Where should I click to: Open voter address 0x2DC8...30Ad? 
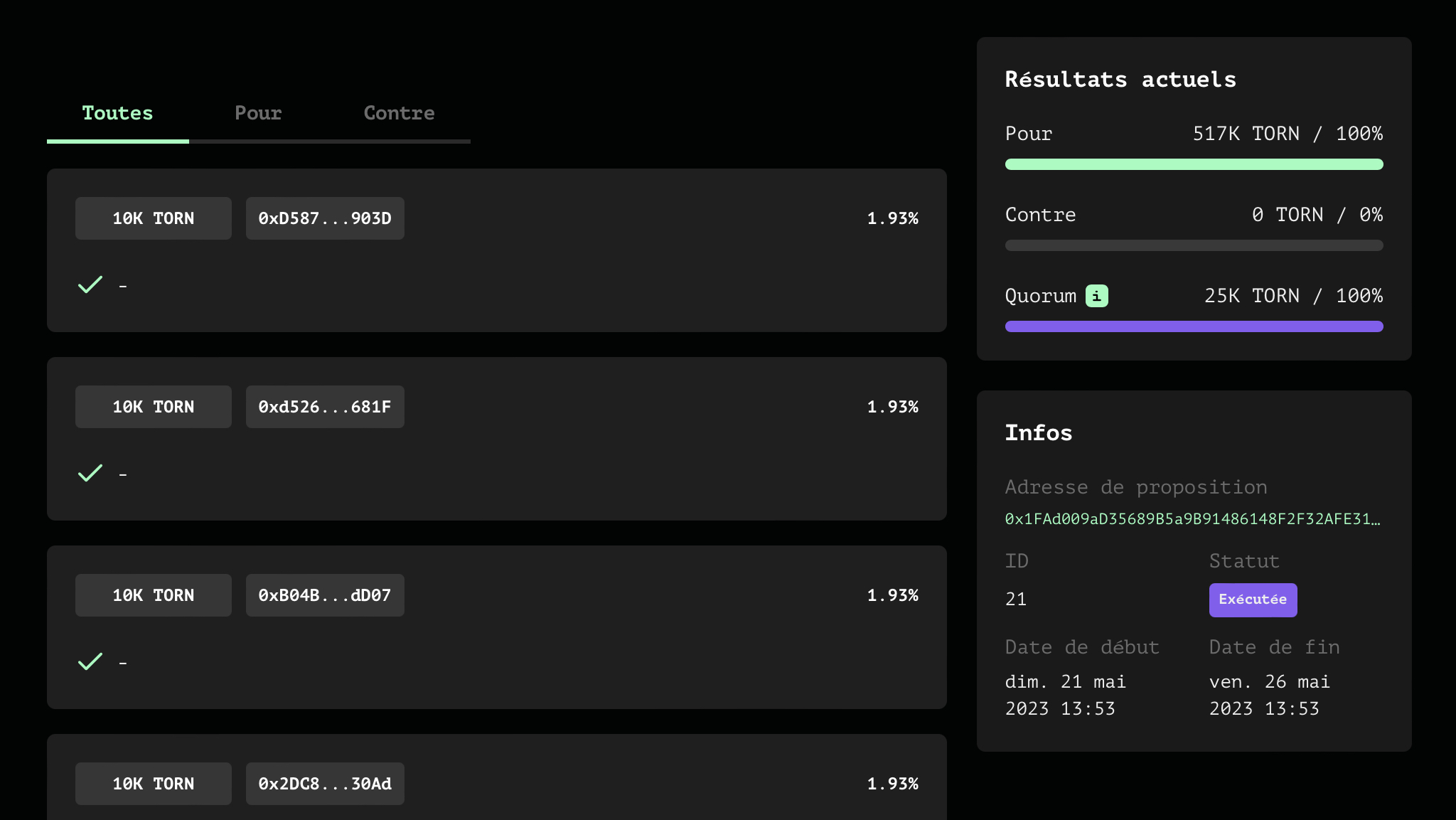tap(325, 784)
